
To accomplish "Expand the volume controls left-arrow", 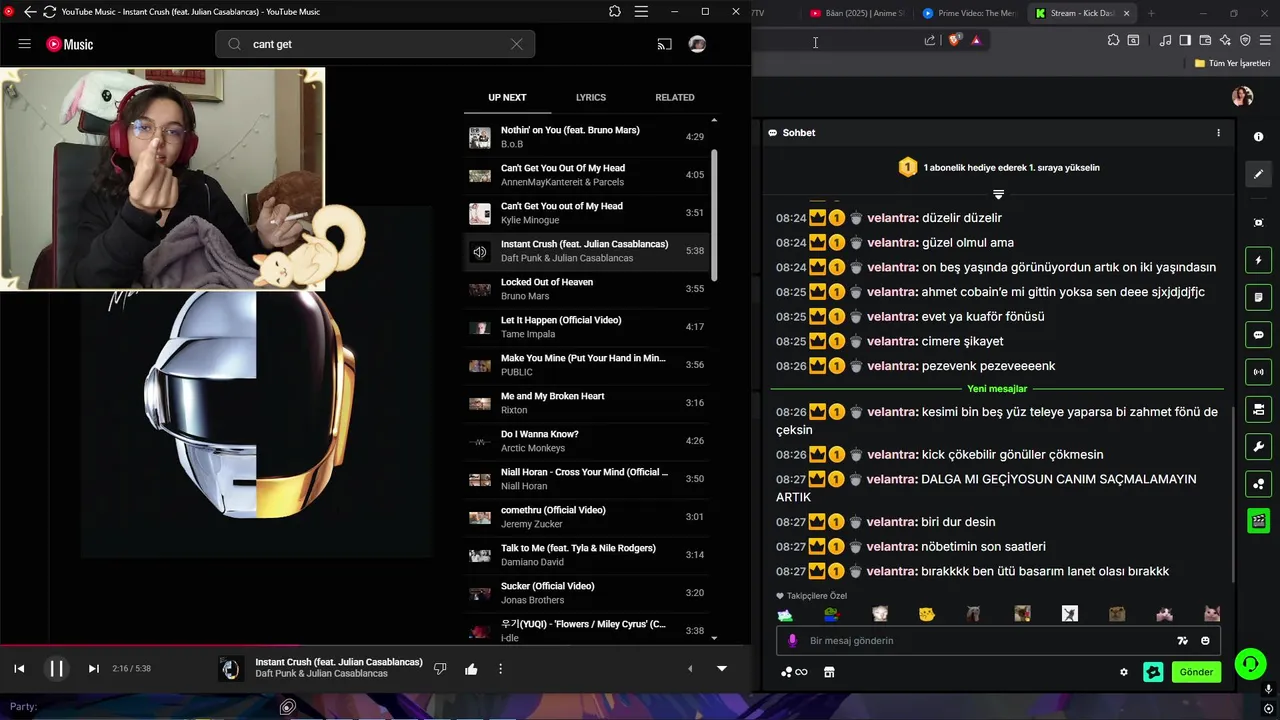I will pyautogui.click(x=689, y=668).
